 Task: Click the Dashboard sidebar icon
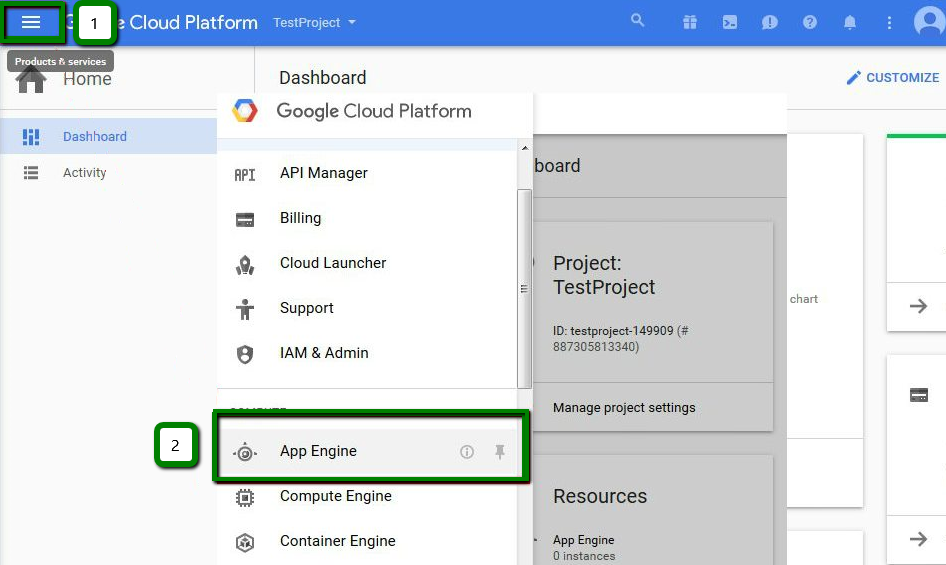click(x=31, y=137)
